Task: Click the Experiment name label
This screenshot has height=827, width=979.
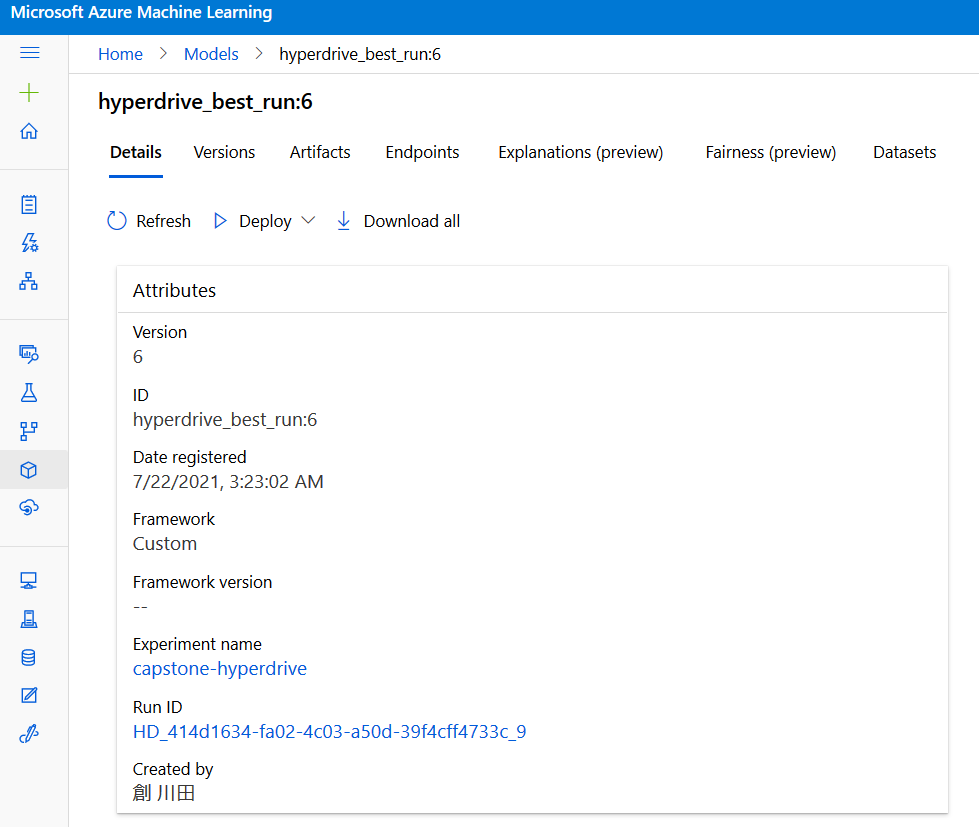Action: click(x=197, y=644)
